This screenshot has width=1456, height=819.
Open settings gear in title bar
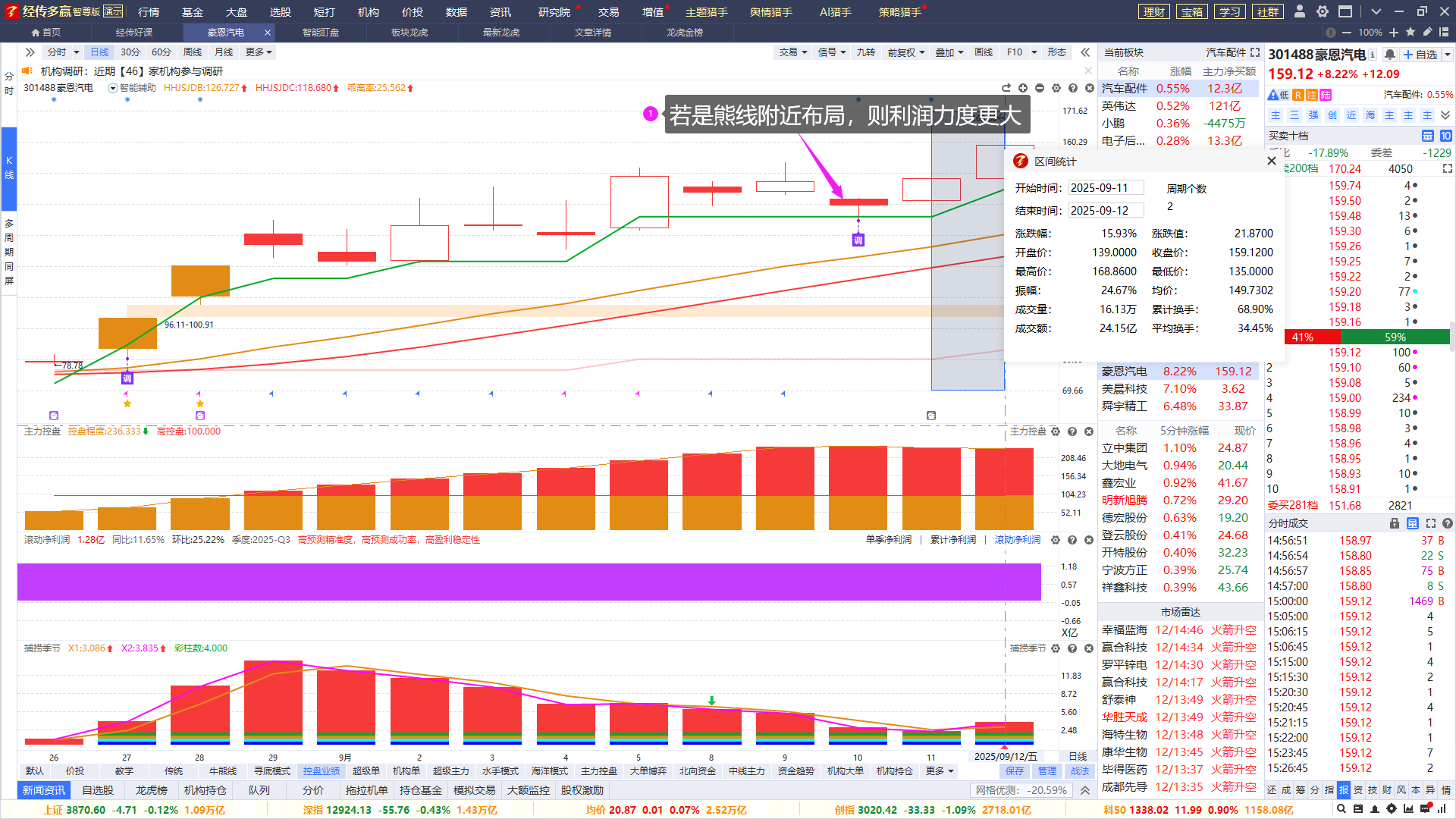coord(1322,11)
